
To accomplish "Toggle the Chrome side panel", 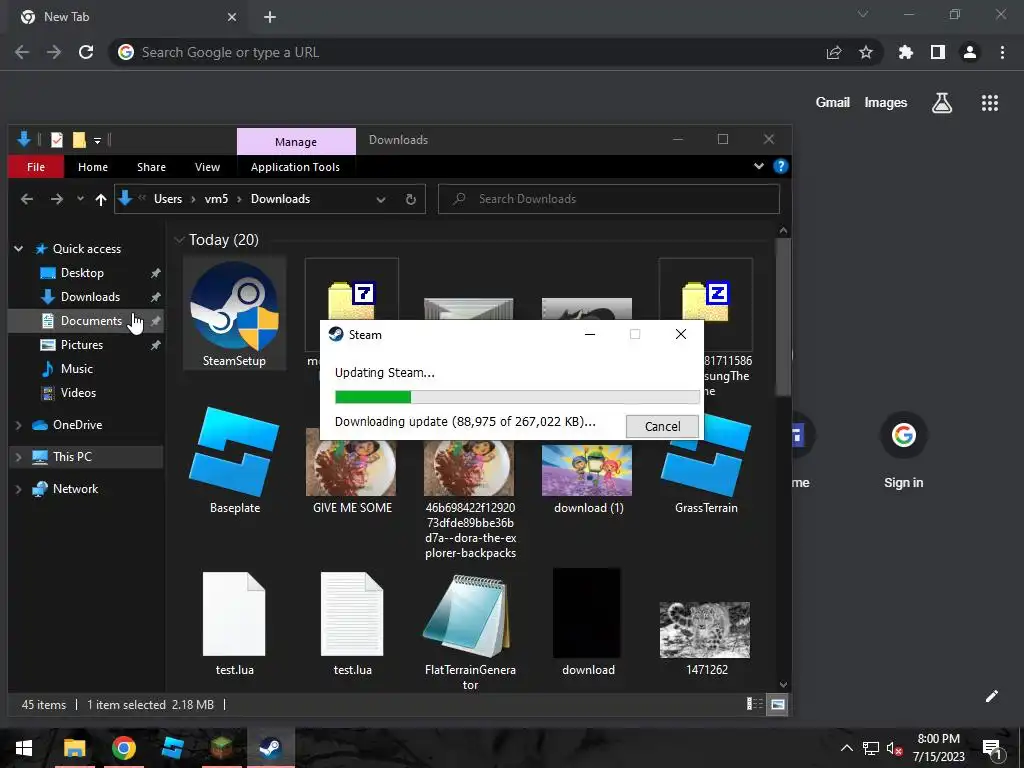I will pos(938,52).
